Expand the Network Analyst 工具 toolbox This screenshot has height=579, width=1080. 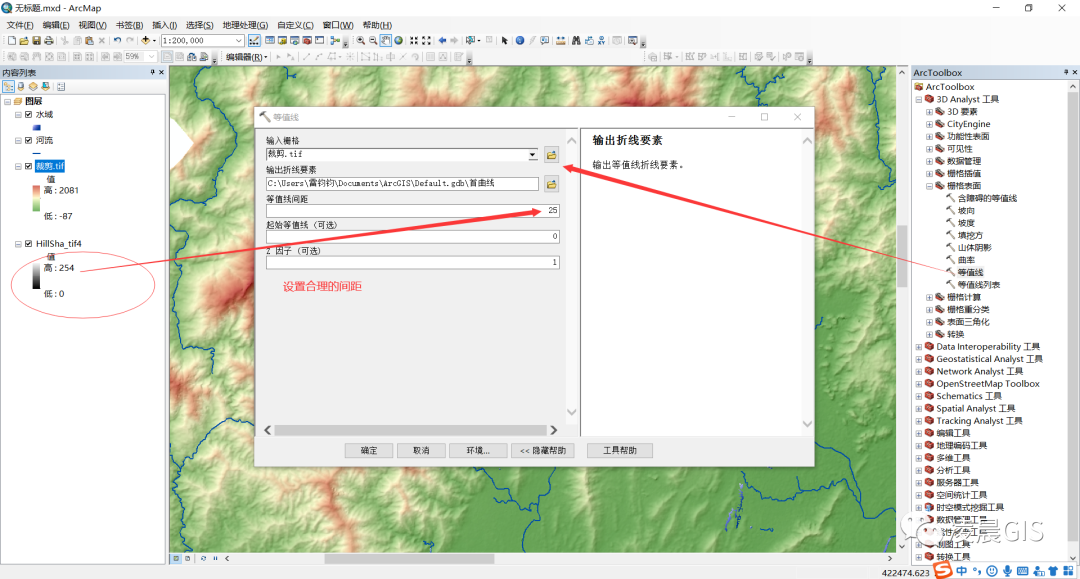[919, 371]
